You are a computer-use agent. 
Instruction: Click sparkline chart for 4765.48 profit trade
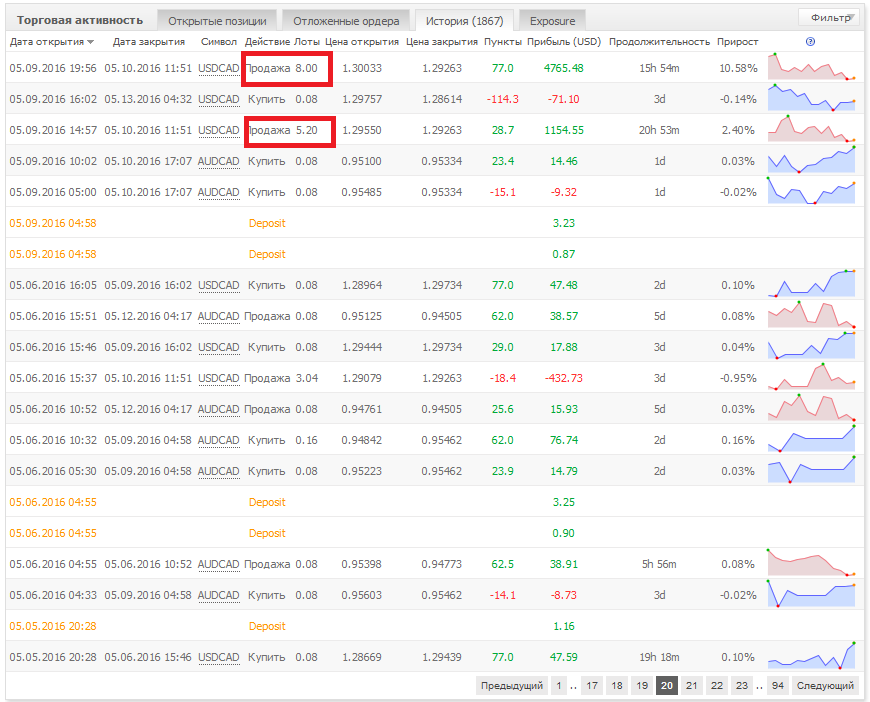tap(812, 67)
